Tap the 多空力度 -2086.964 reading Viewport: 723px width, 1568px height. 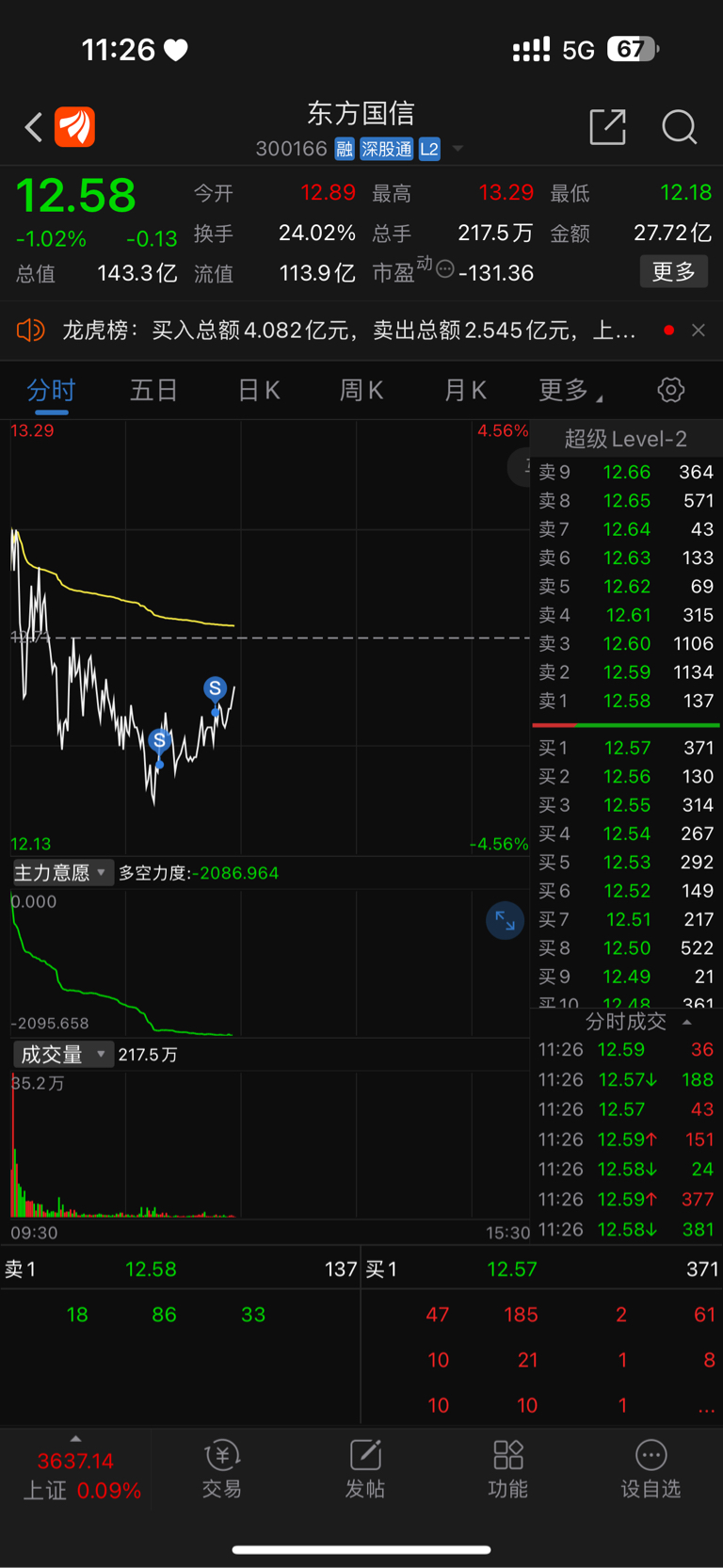pyautogui.click(x=199, y=873)
